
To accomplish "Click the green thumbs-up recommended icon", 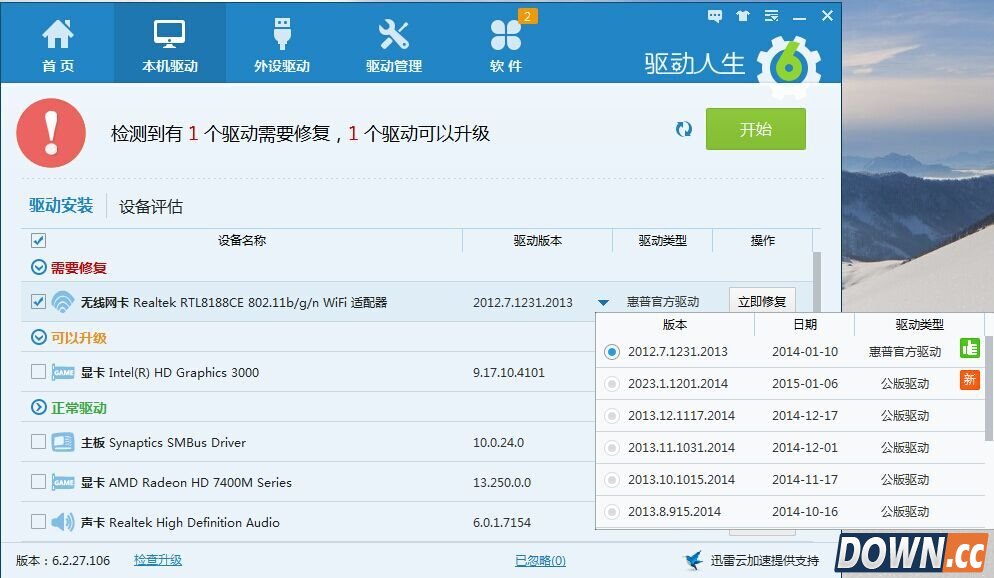I will (969, 348).
